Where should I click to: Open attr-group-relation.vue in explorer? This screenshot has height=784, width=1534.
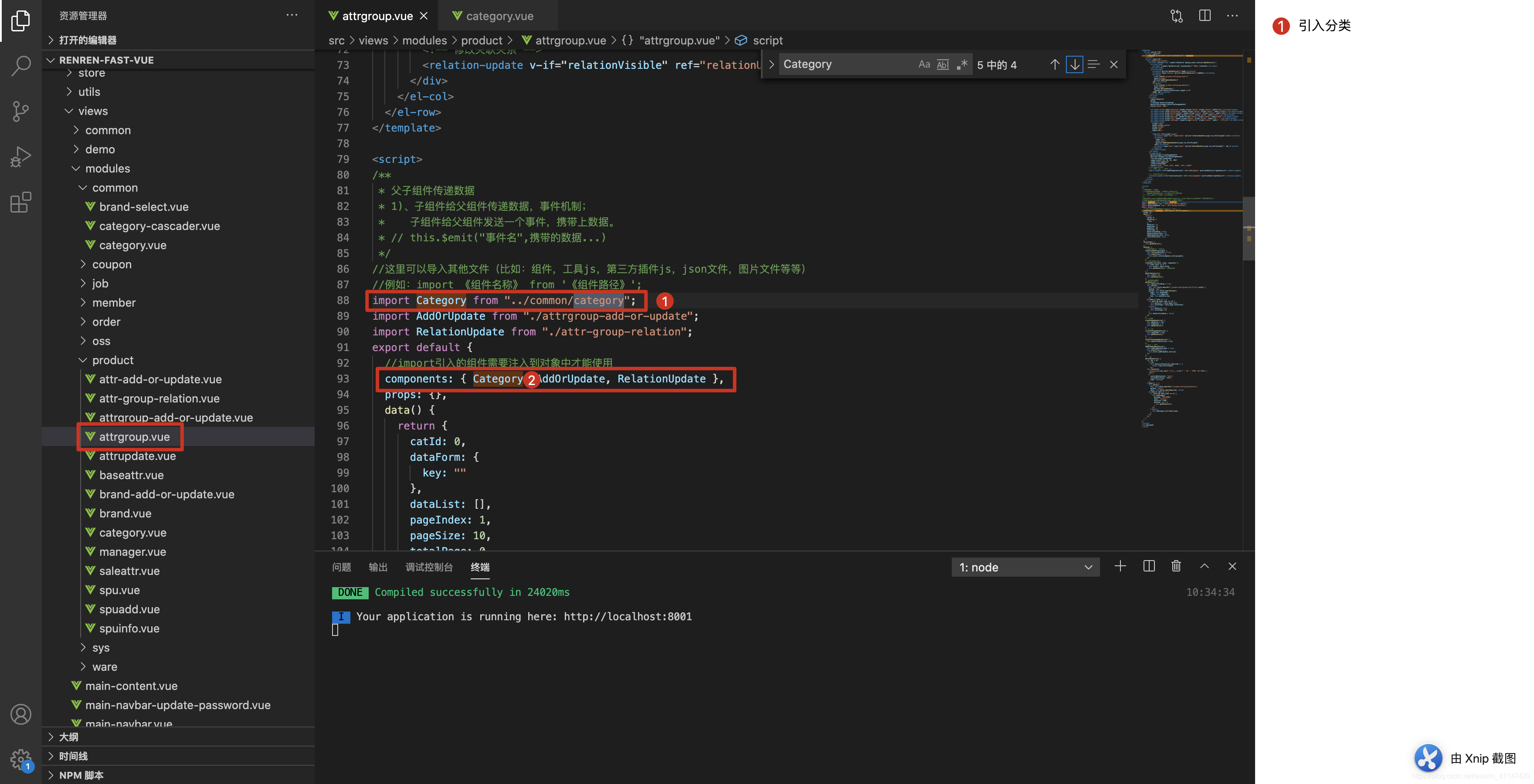click(159, 398)
